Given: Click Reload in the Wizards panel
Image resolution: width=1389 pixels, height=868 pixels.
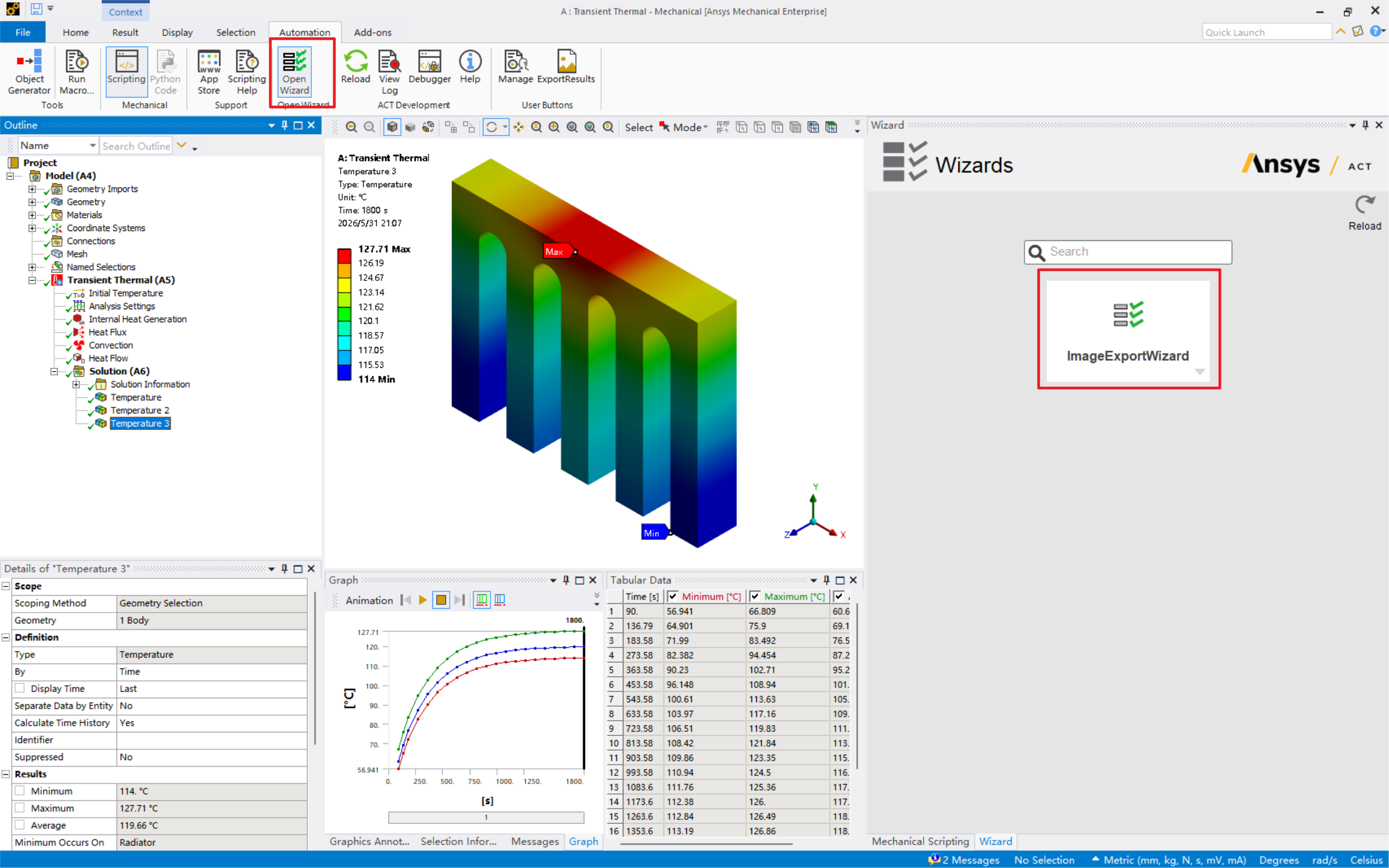Looking at the screenshot, I should point(1365,213).
